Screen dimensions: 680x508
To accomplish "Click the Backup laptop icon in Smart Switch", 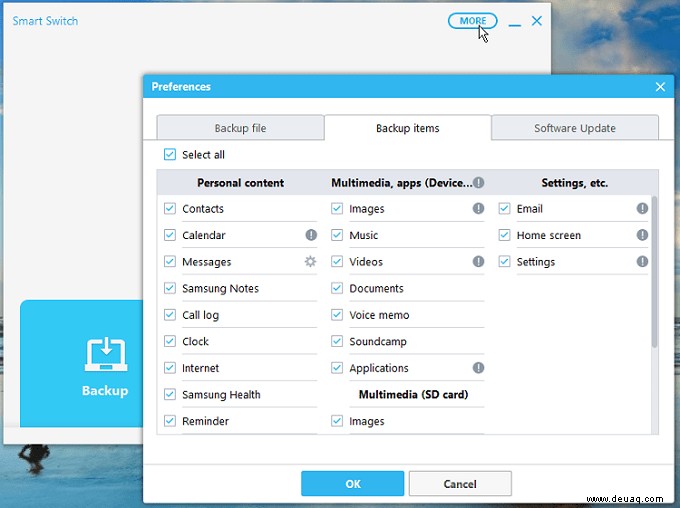I will click(x=106, y=354).
